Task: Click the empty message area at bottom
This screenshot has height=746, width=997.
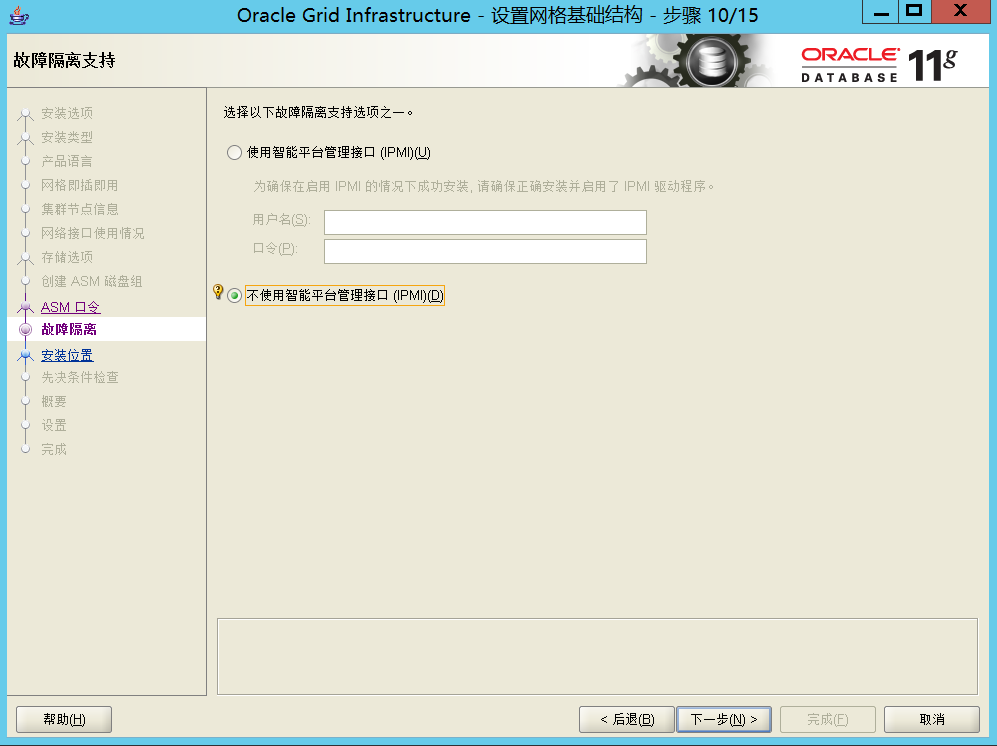Action: [597, 656]
